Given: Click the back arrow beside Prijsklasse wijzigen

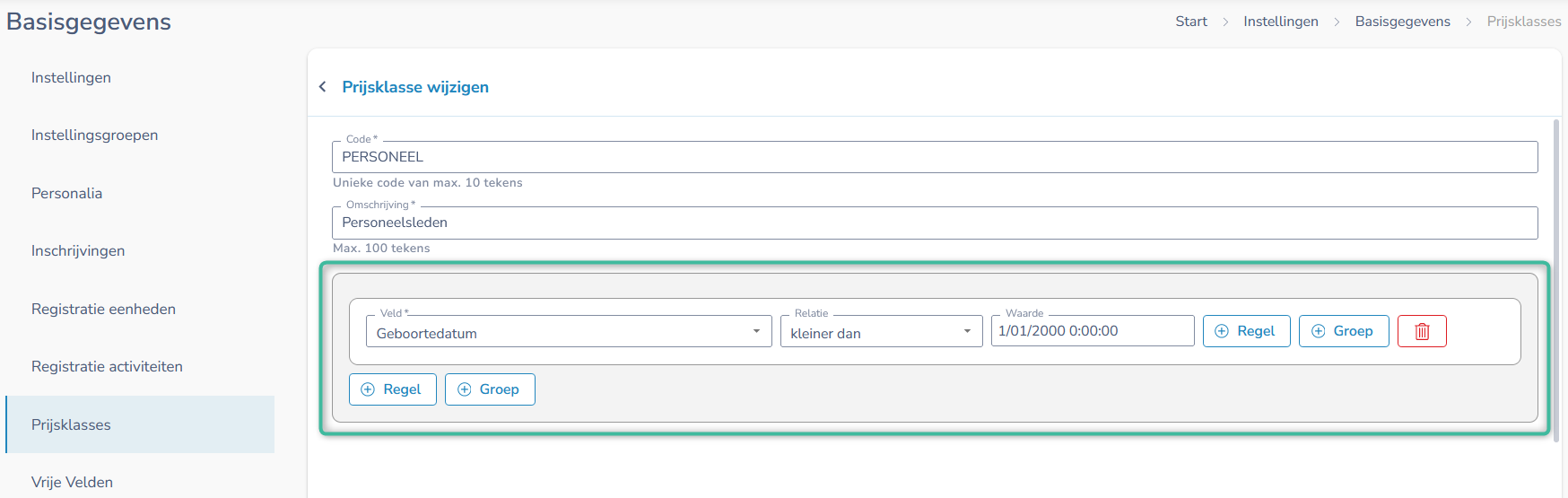Looking at the screenshot, I should [323, 87].
